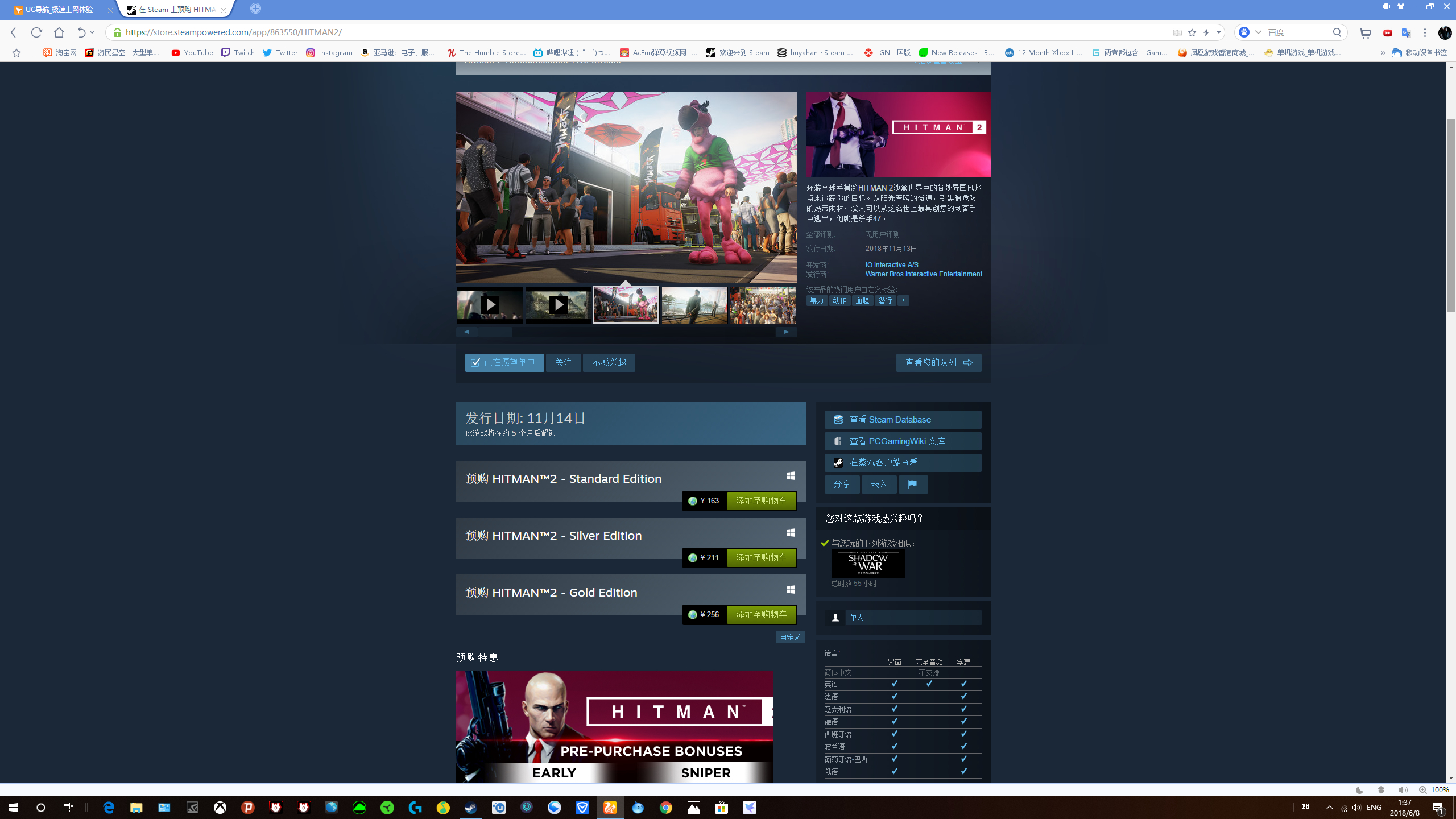Open IO Interactive A/S developer link
The image size is (1456, 819).
(x=891, y=265)
